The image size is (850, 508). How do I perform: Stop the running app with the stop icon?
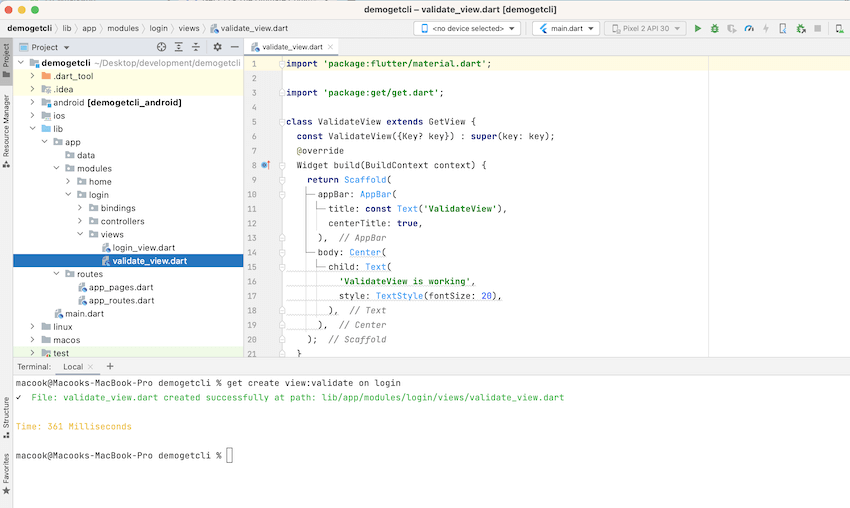pyautogui.click(x=817, y=29)
